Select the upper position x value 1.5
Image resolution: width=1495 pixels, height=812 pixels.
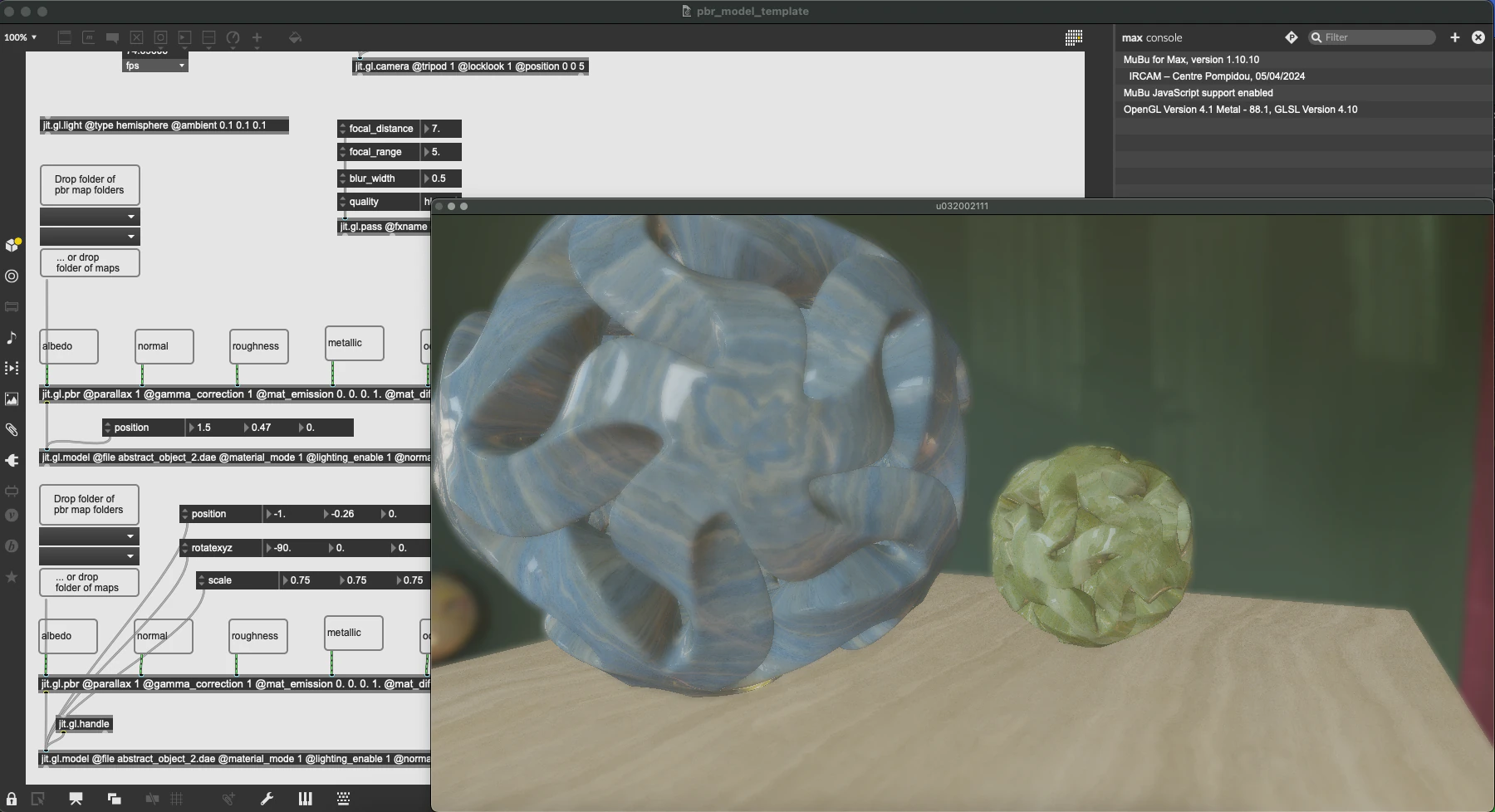tap(213, 428)
